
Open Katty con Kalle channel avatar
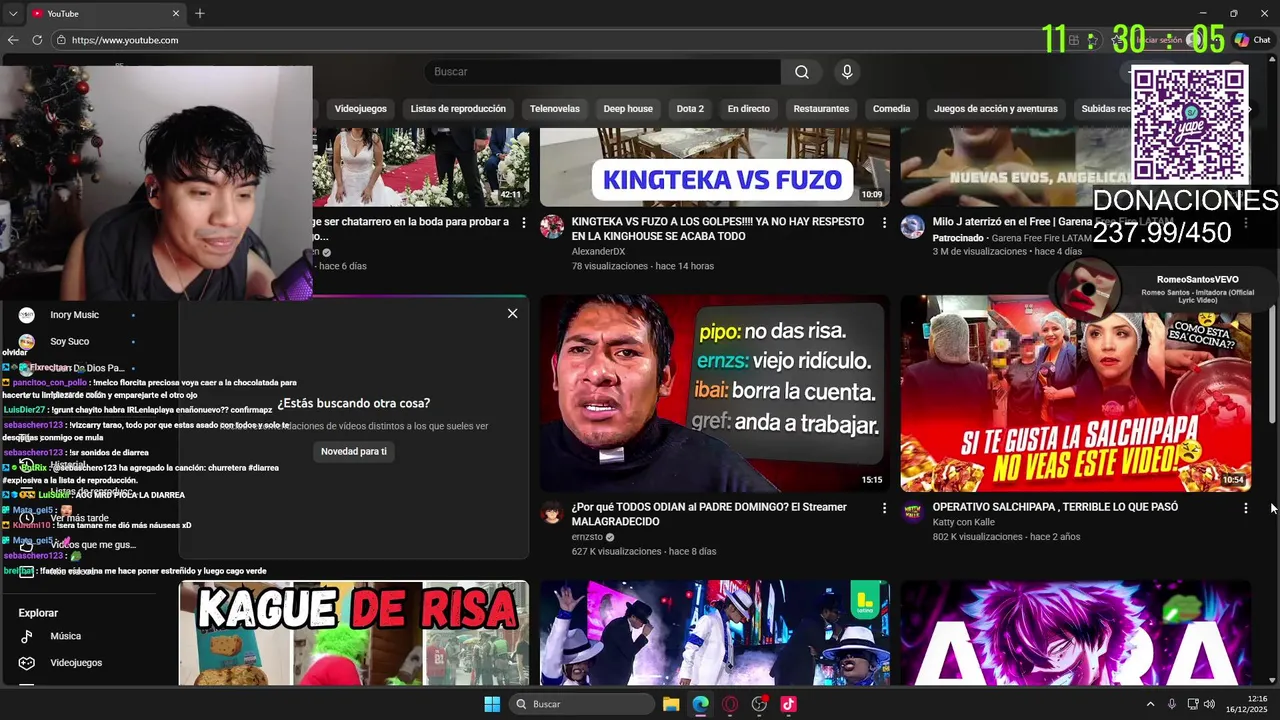click(x=913, y=512)
